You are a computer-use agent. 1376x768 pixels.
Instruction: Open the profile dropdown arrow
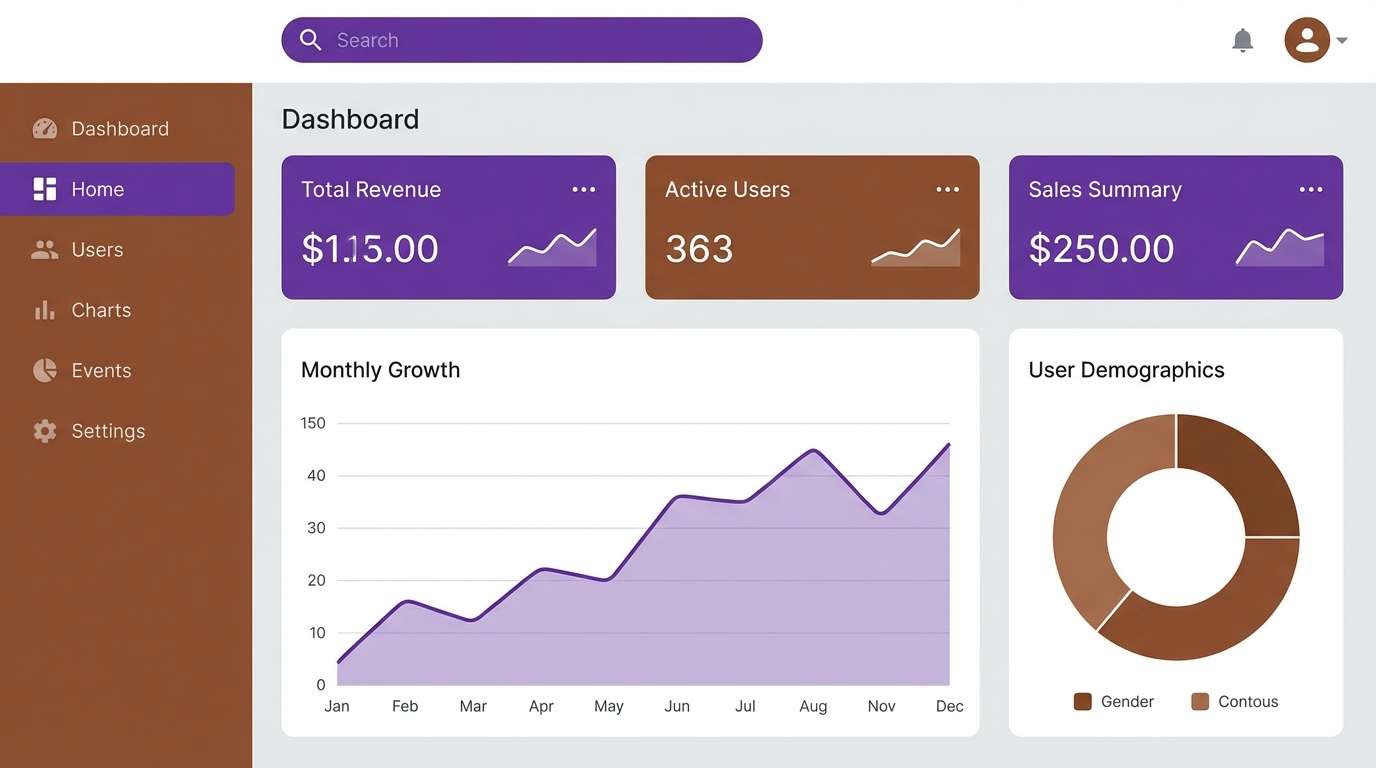click(1340, 41)
